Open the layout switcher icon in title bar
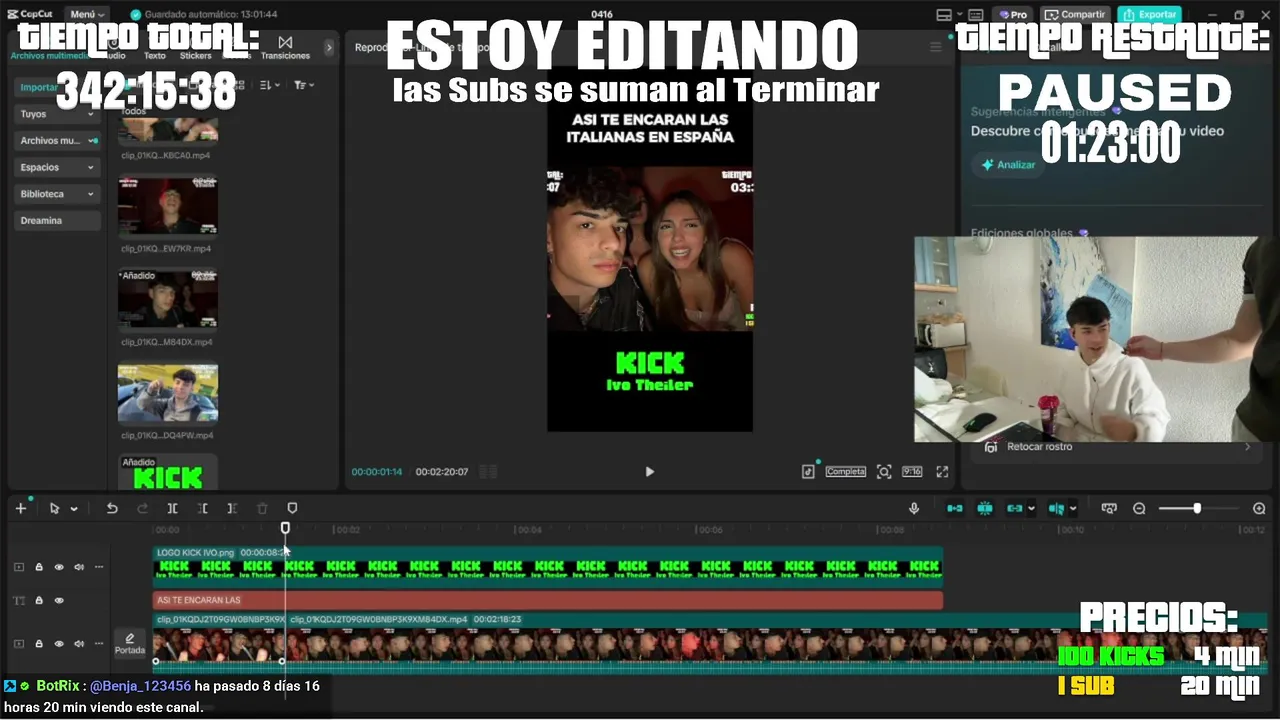The height and width of the screenshot is (720, 1280). [x=944, y=15]
